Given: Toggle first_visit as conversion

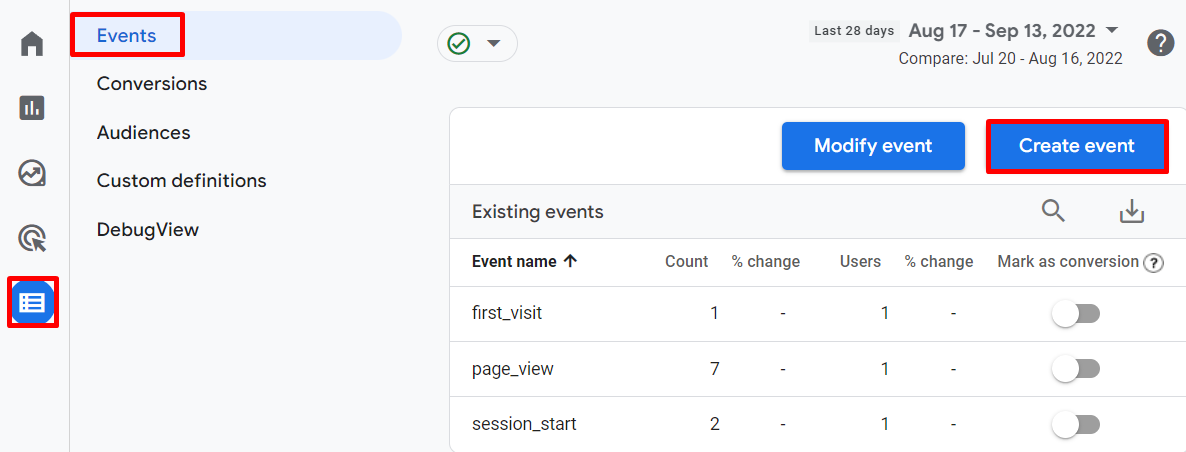Looking at the screenshot, I should point(1076,314).
